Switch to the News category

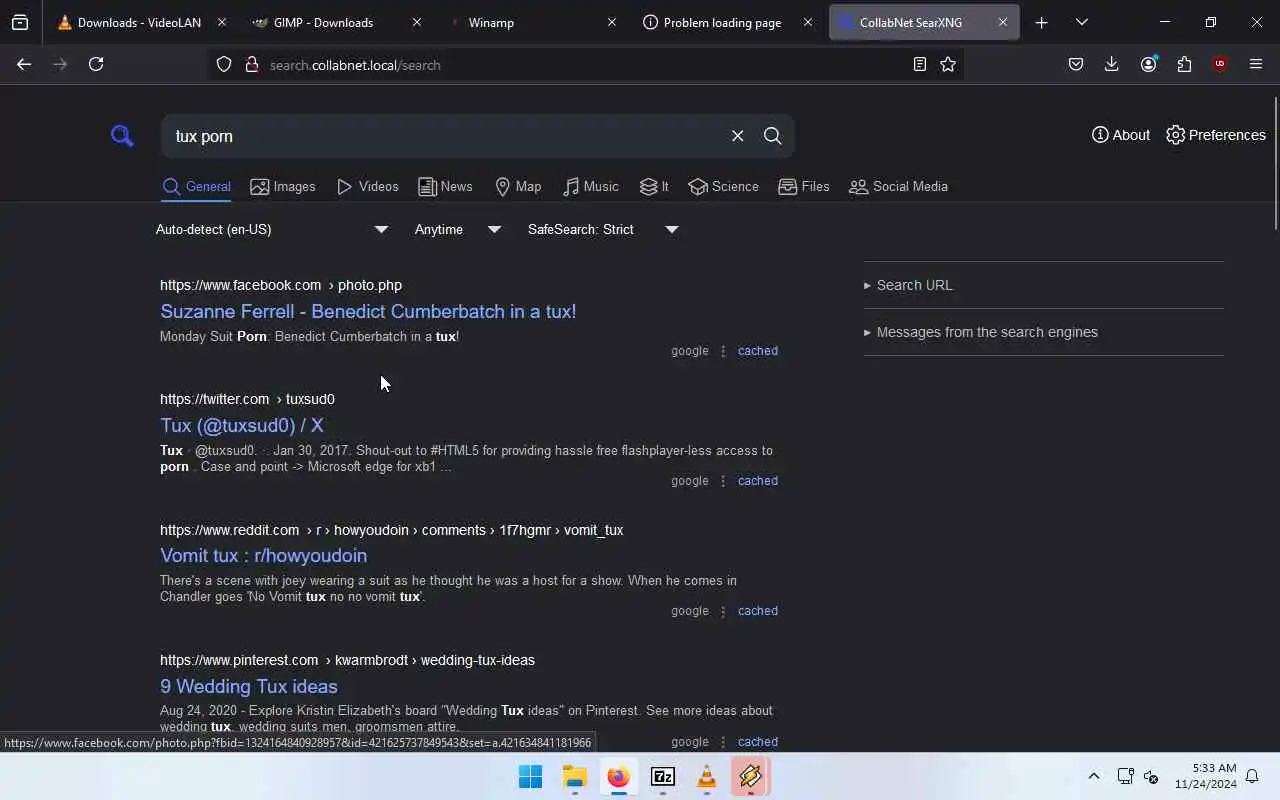pos(445,186)
